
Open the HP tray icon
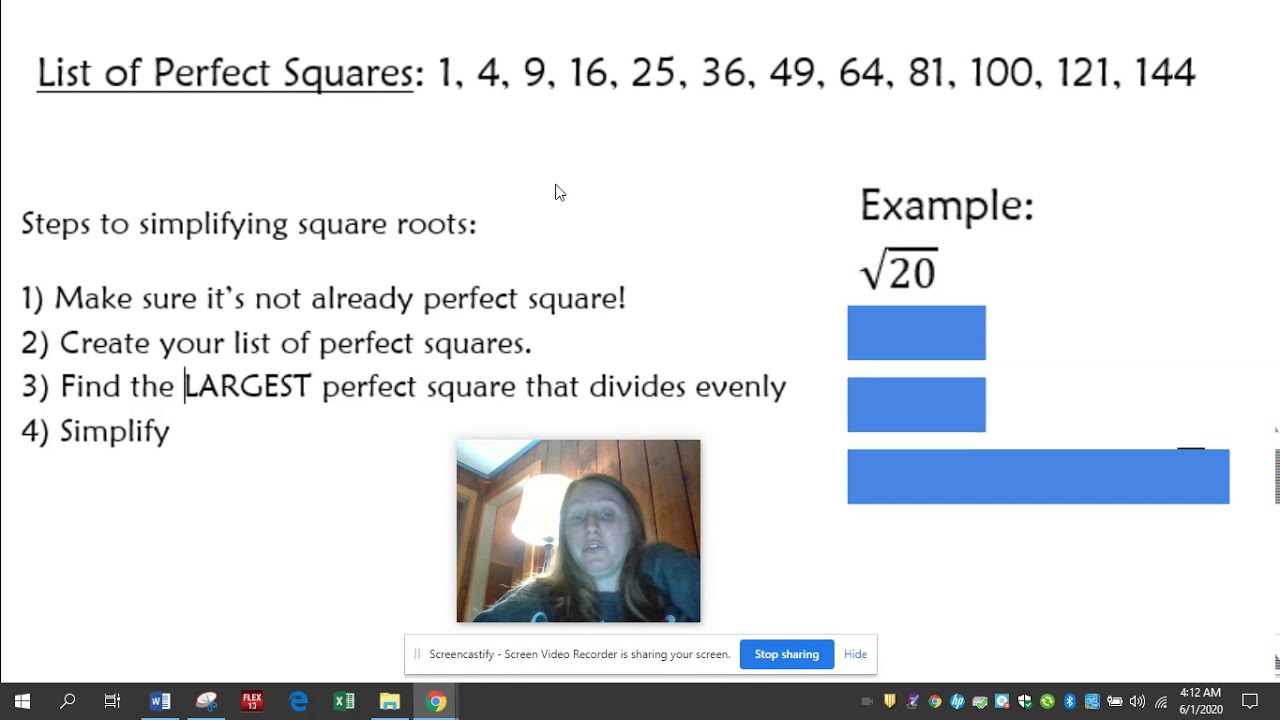click(x=957, y=701)
